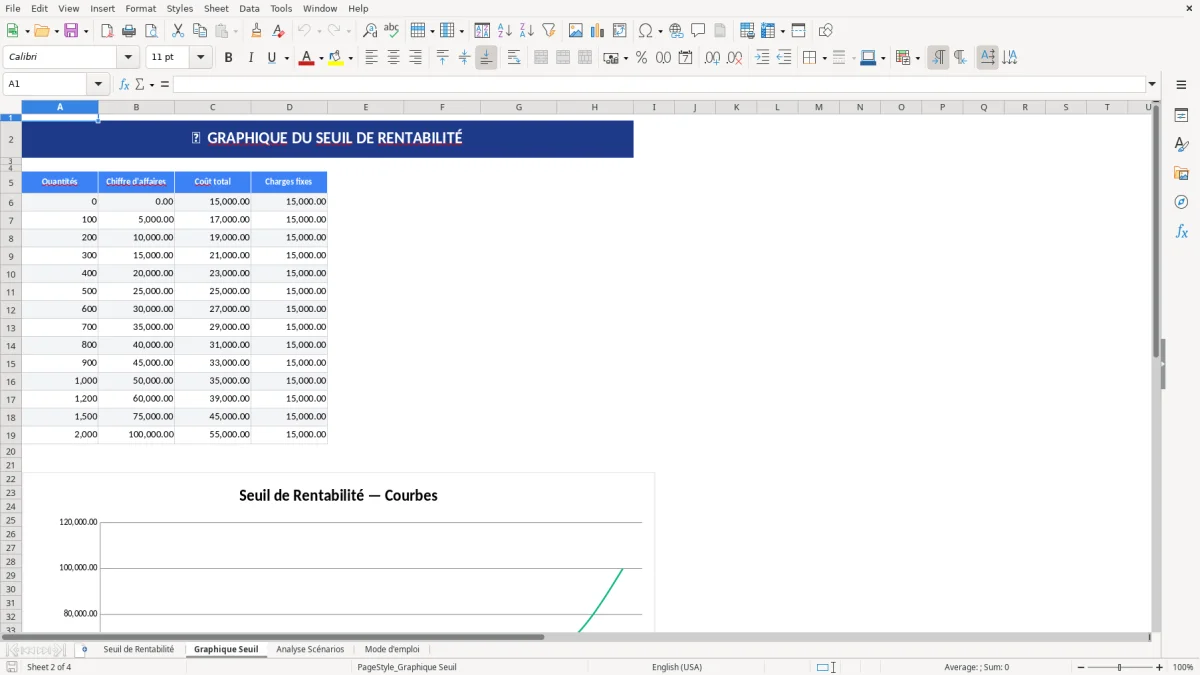The image size is (1200, 675).
Task: Sort data in ascending order
Action: coord(503,30)
